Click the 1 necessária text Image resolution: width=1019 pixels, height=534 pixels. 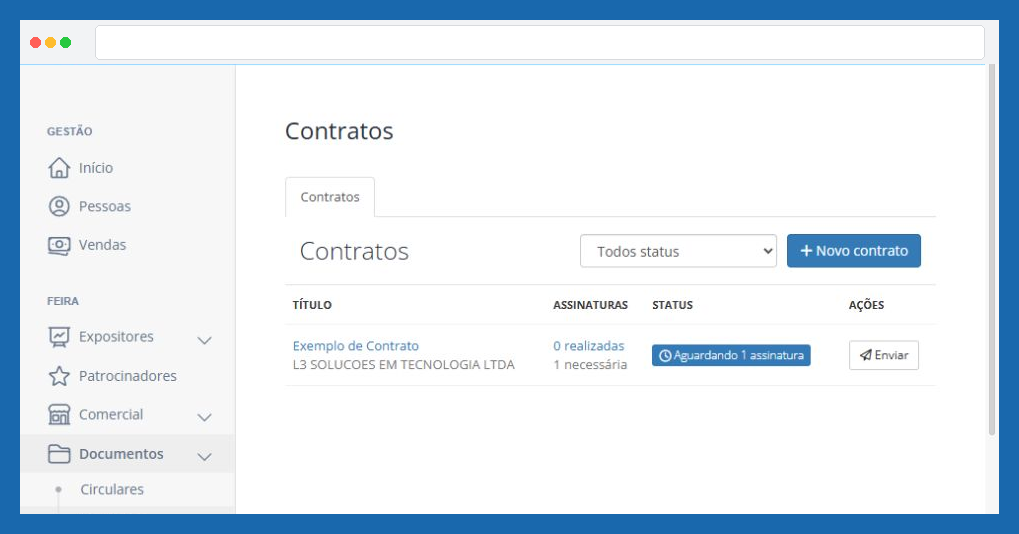tap(590, 364)
